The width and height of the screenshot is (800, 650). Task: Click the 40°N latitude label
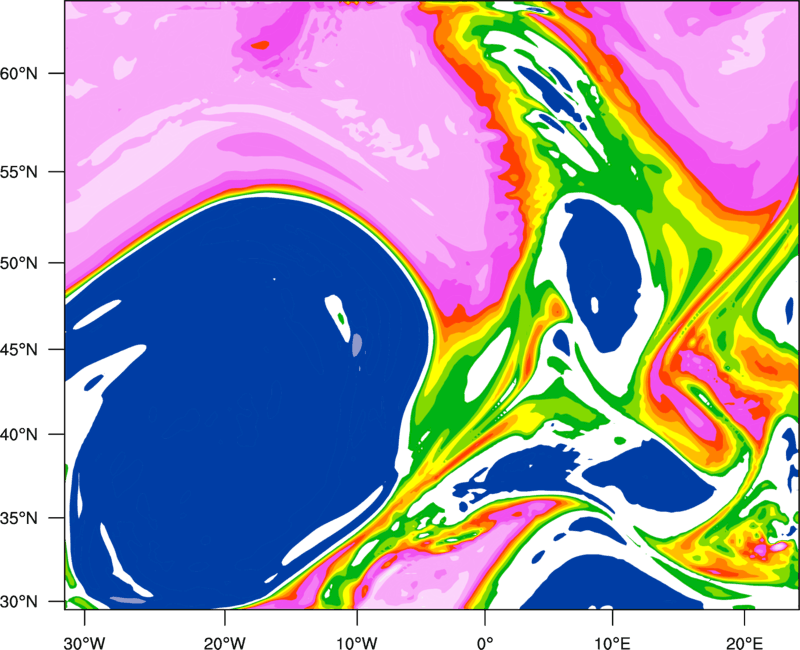click(x=19, y=435)
